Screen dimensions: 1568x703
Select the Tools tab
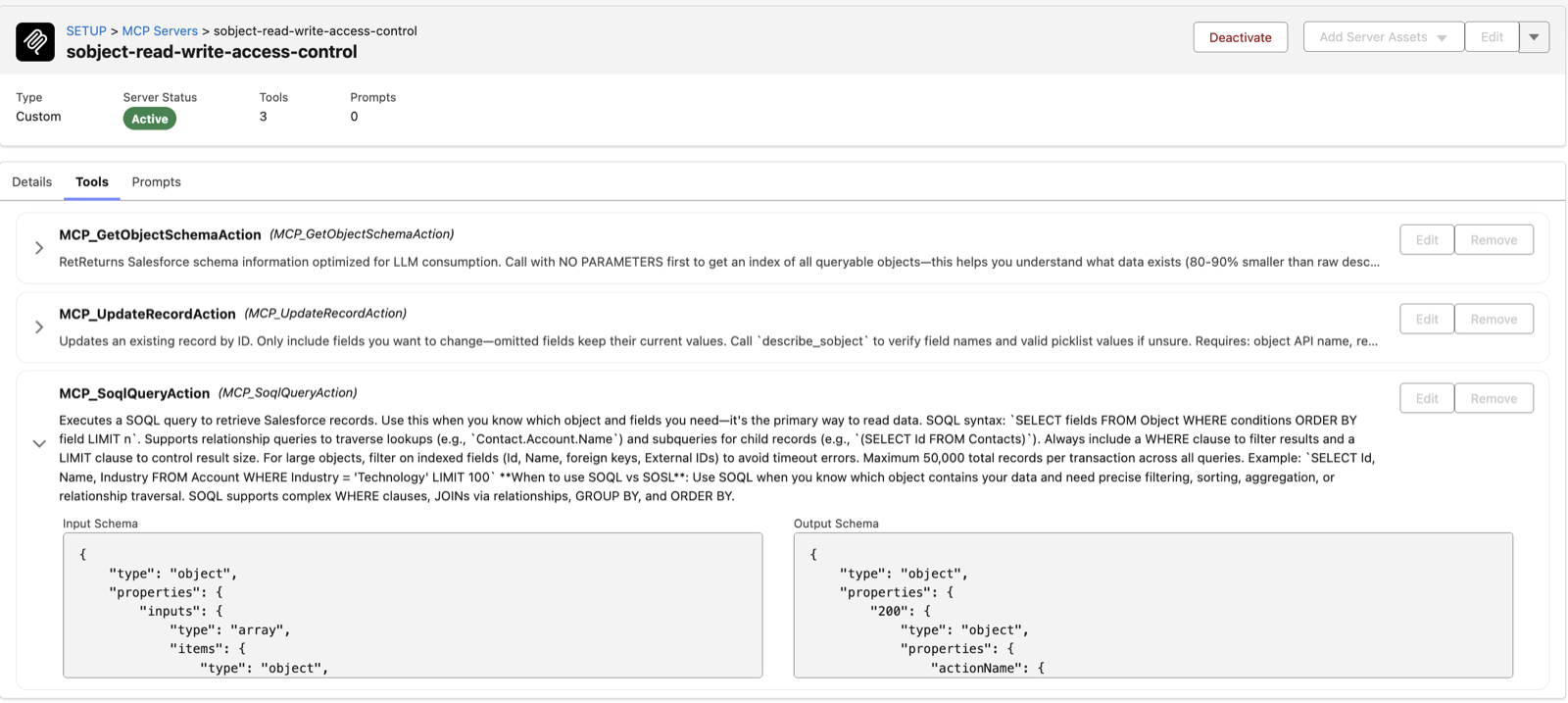coord(92,181)
